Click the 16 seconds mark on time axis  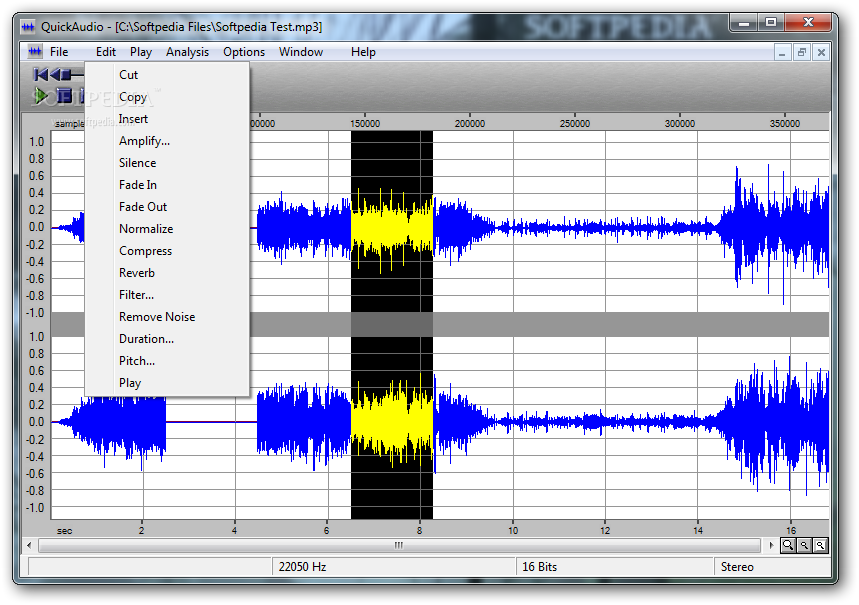point(791,530)
